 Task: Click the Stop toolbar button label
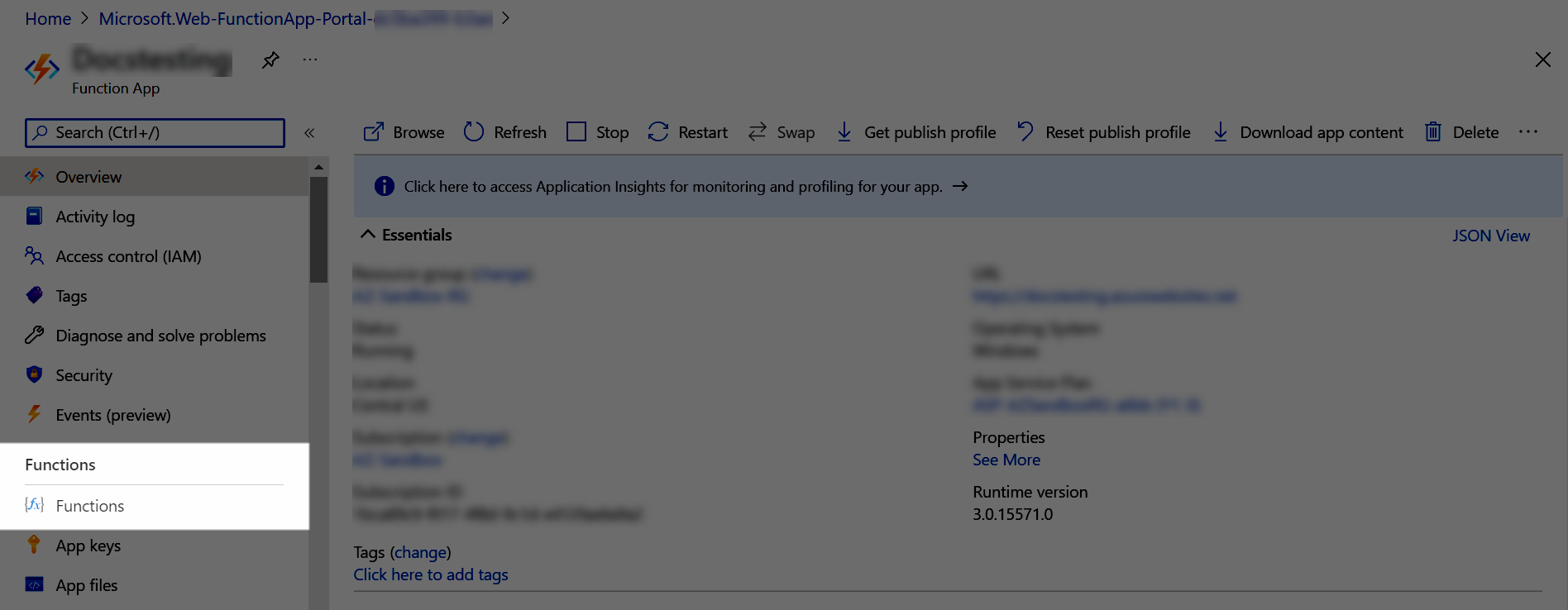coord(612,132)
